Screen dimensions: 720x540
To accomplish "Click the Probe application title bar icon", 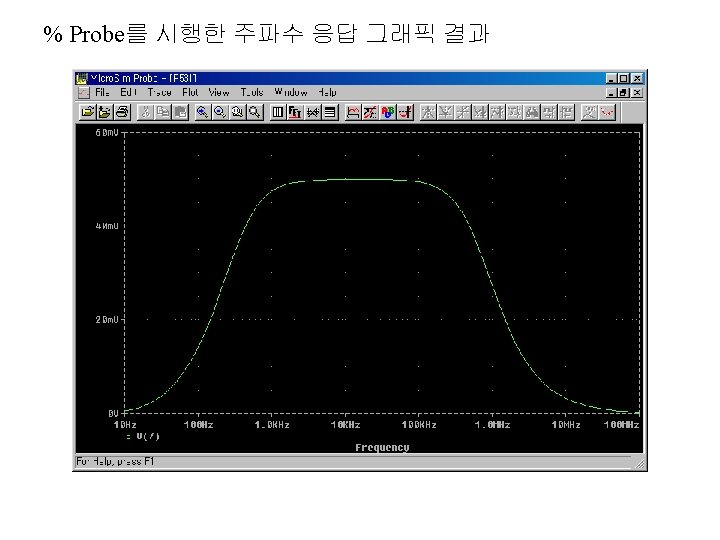I will 82,79.
